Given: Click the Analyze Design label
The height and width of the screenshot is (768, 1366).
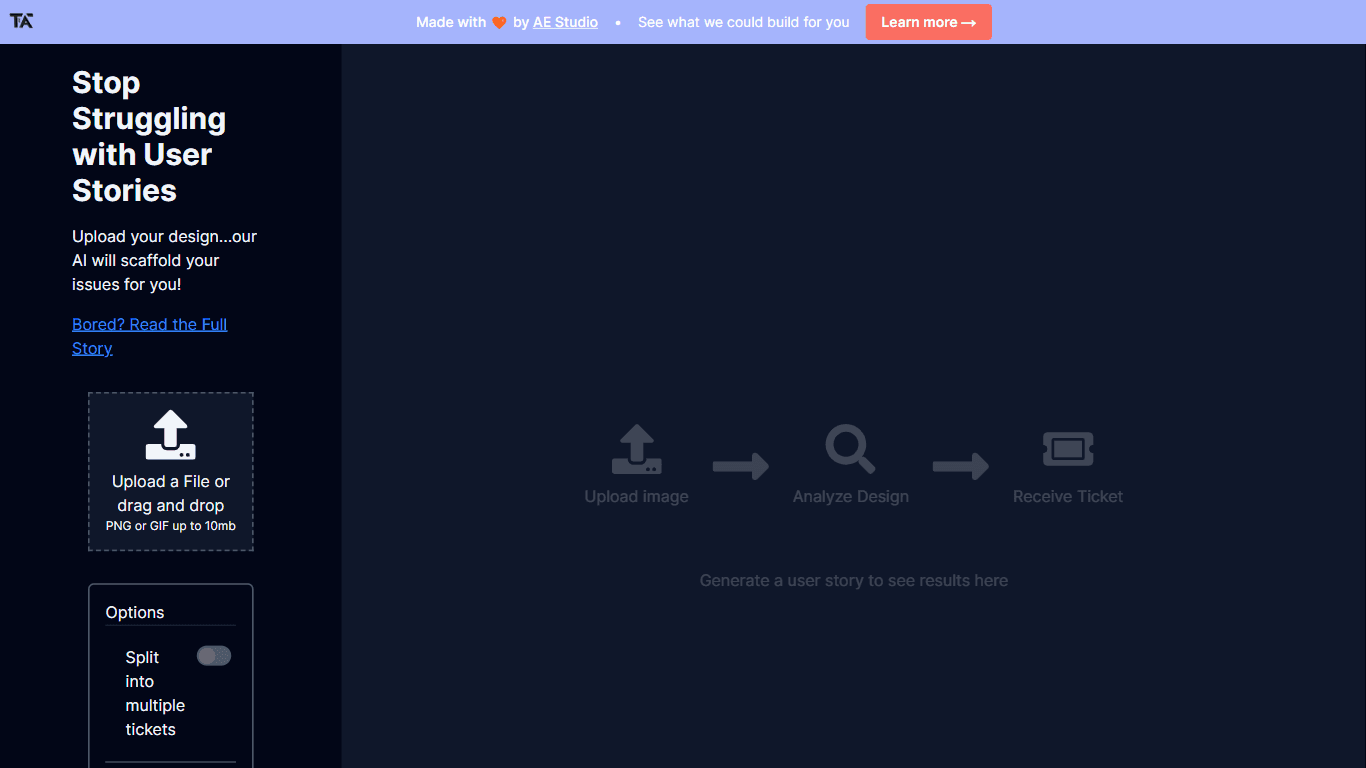Looking at the screenshot, I should pos(851,496).
